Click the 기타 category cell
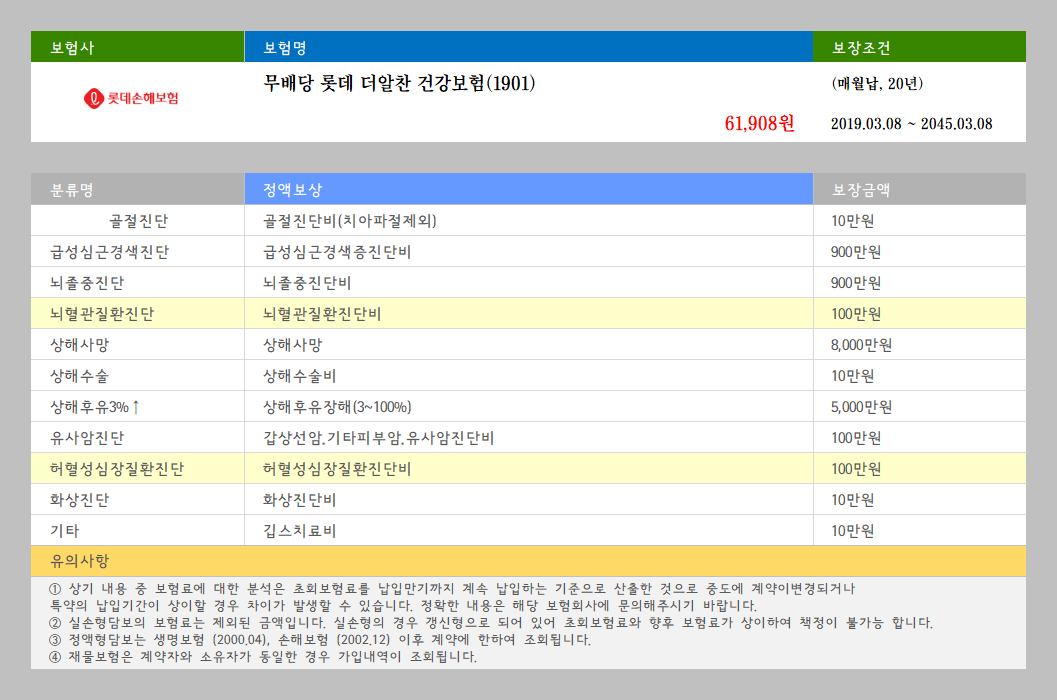Image resolution: width=1057 pixels, height=700 pixels. click(138, 531)
